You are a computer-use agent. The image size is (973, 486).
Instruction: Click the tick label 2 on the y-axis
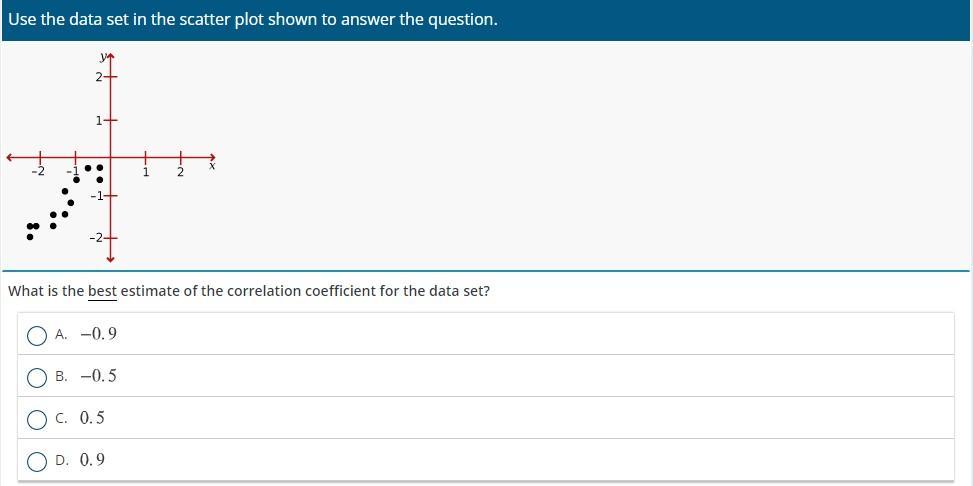pos(99,77)
